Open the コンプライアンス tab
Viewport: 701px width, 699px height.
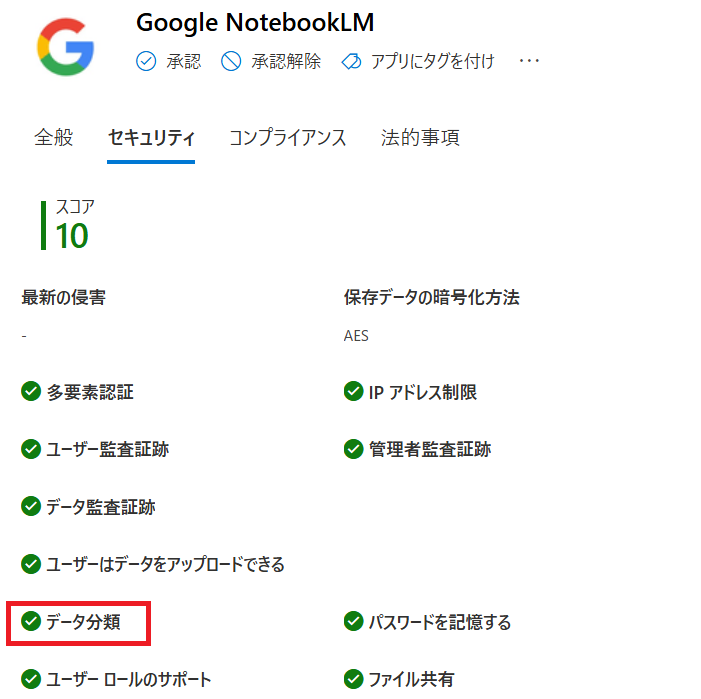[x=288, y=138]
